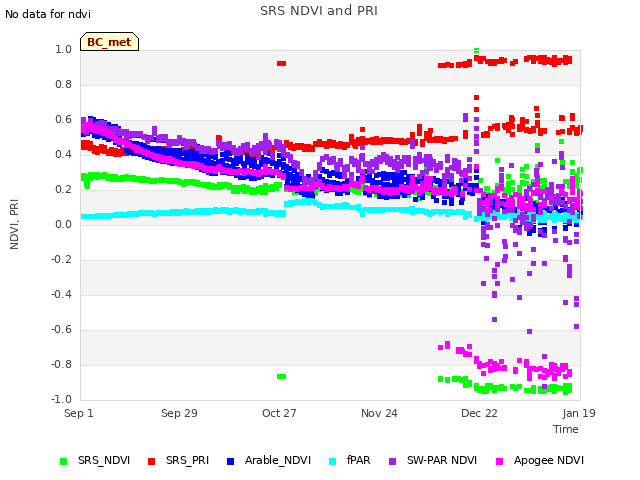The width and height of the screenshot is (640, 480).
Task: Click the 0.2 y-axis tick label
Action: point(63,189)
